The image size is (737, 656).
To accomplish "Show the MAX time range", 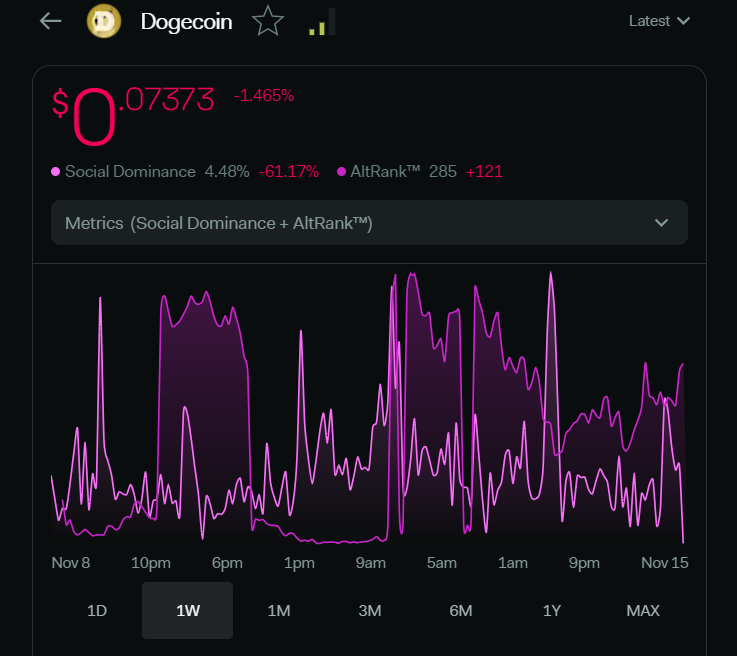I will 643,610.
